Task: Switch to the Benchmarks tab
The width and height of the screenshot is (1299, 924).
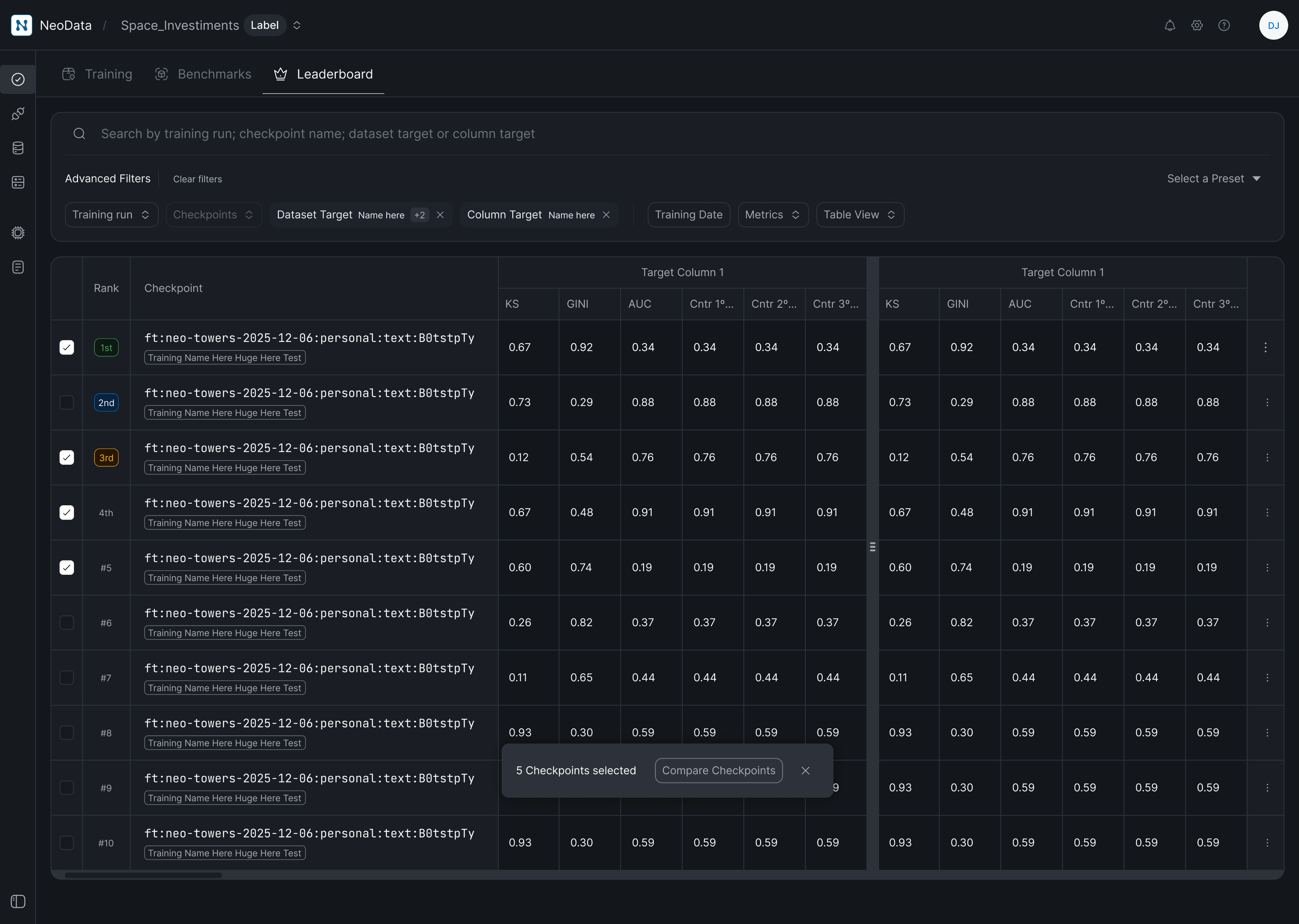Action: (x=203, y=74)
